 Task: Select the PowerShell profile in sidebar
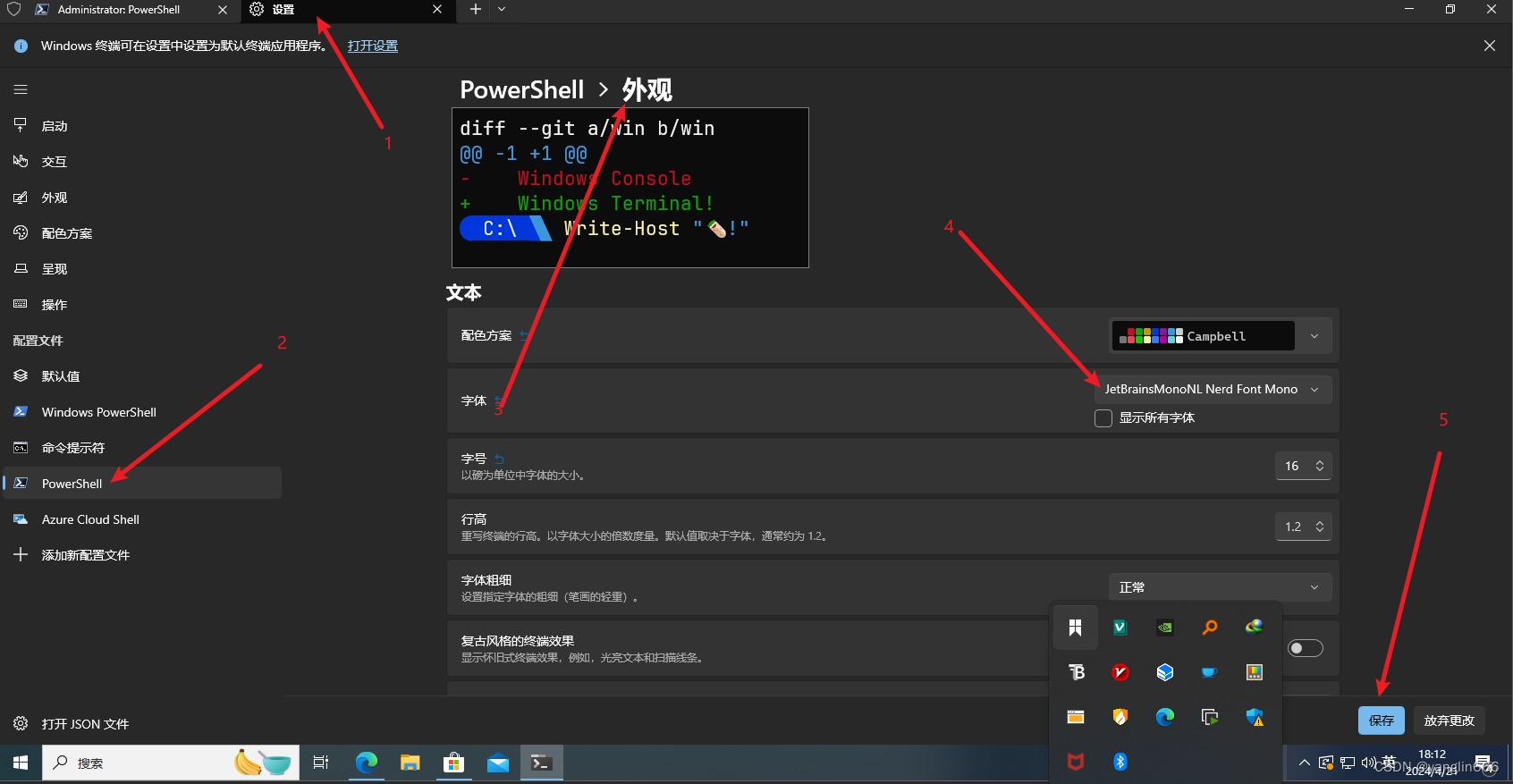[143, 484]
